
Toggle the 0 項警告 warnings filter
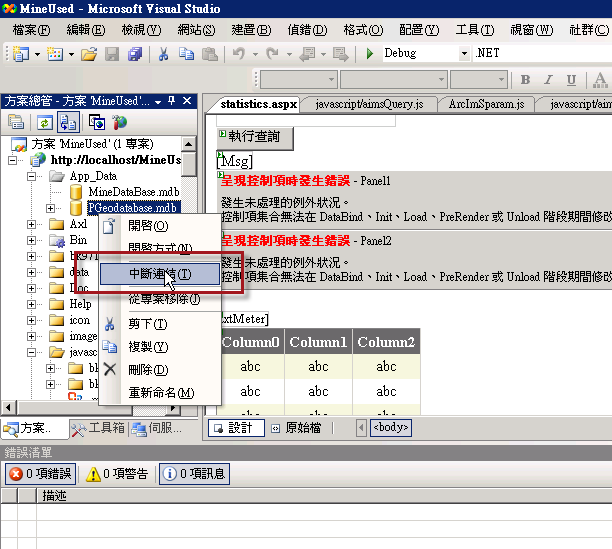pos(117,474)
